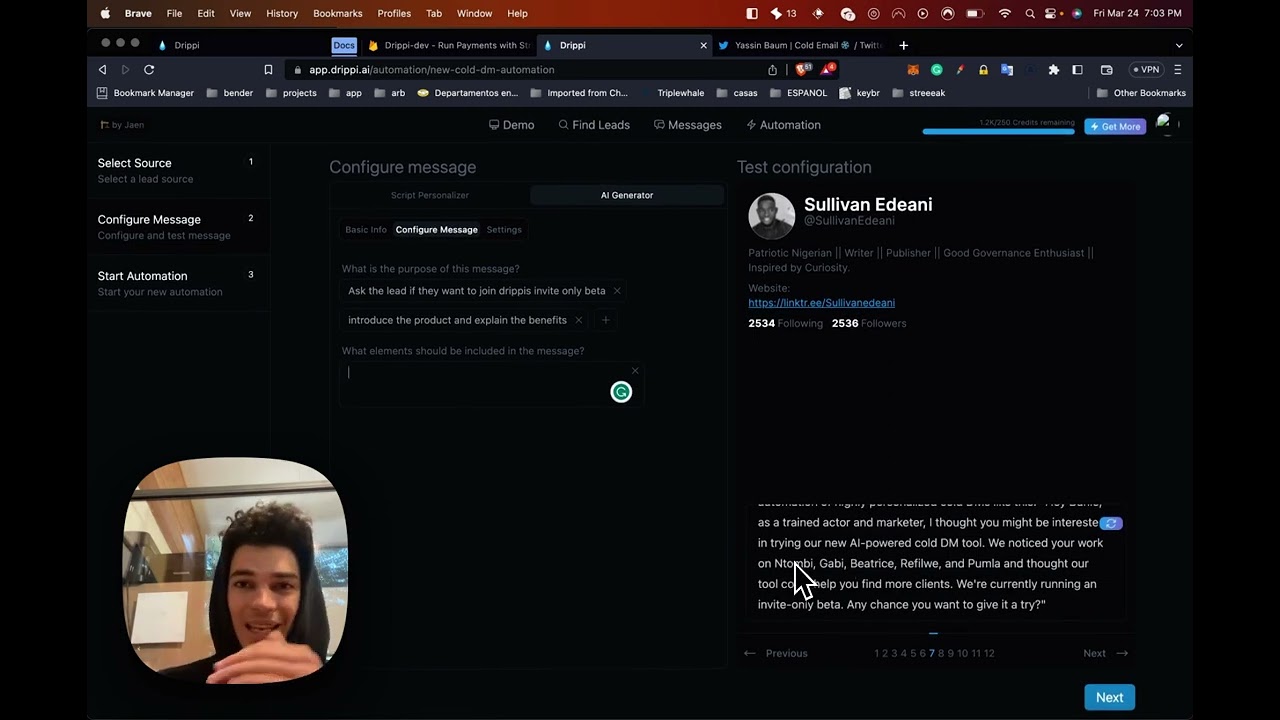This screenshot has height=720, width=1280.
Task: Go to Messages section
Action: [687, 125]
